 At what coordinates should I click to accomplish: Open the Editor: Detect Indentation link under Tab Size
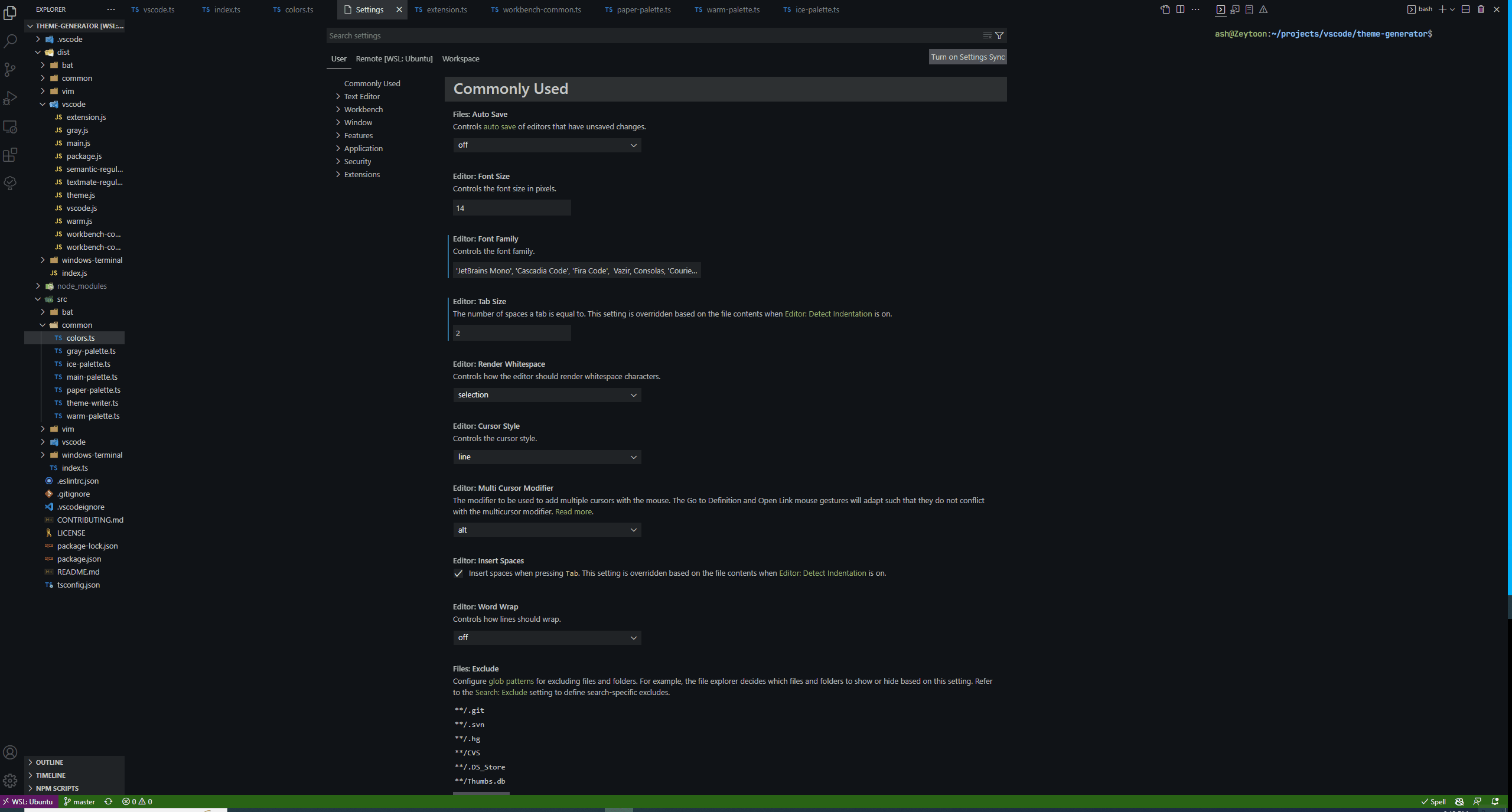(x=828, y=314)
